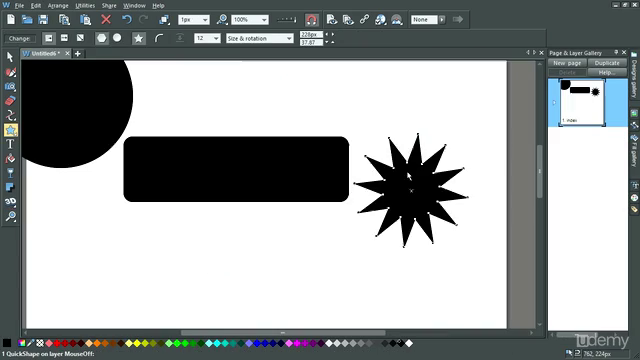Select the Text tool

click(x=10, y=144)
